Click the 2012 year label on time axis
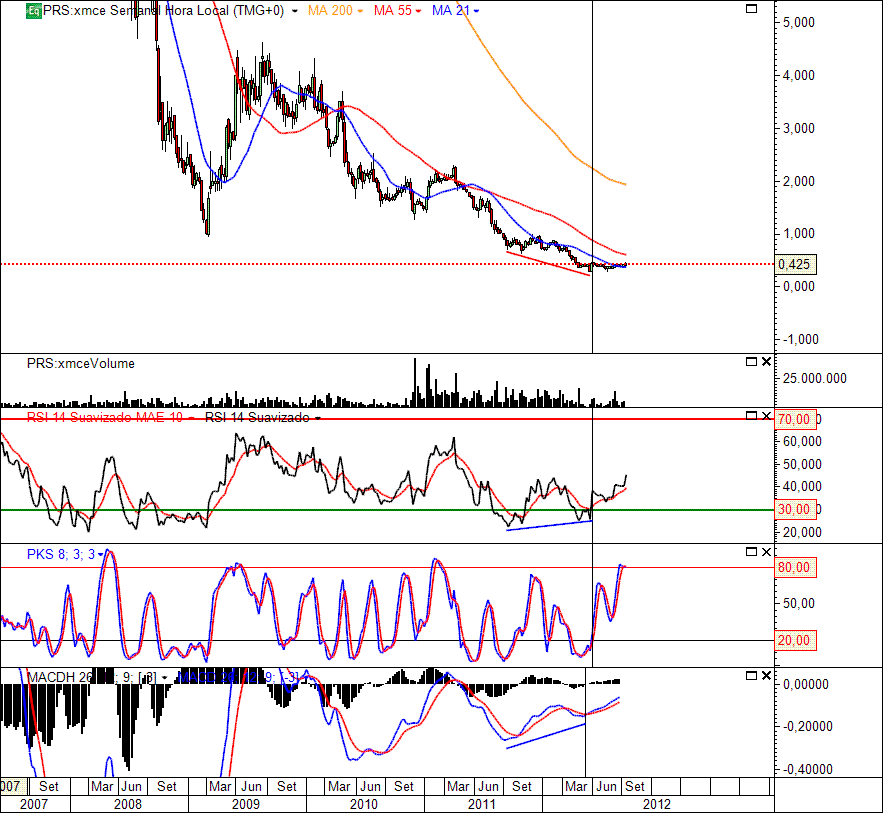The width and height of the screenshot is (883, 813). (x=657, y=804)
